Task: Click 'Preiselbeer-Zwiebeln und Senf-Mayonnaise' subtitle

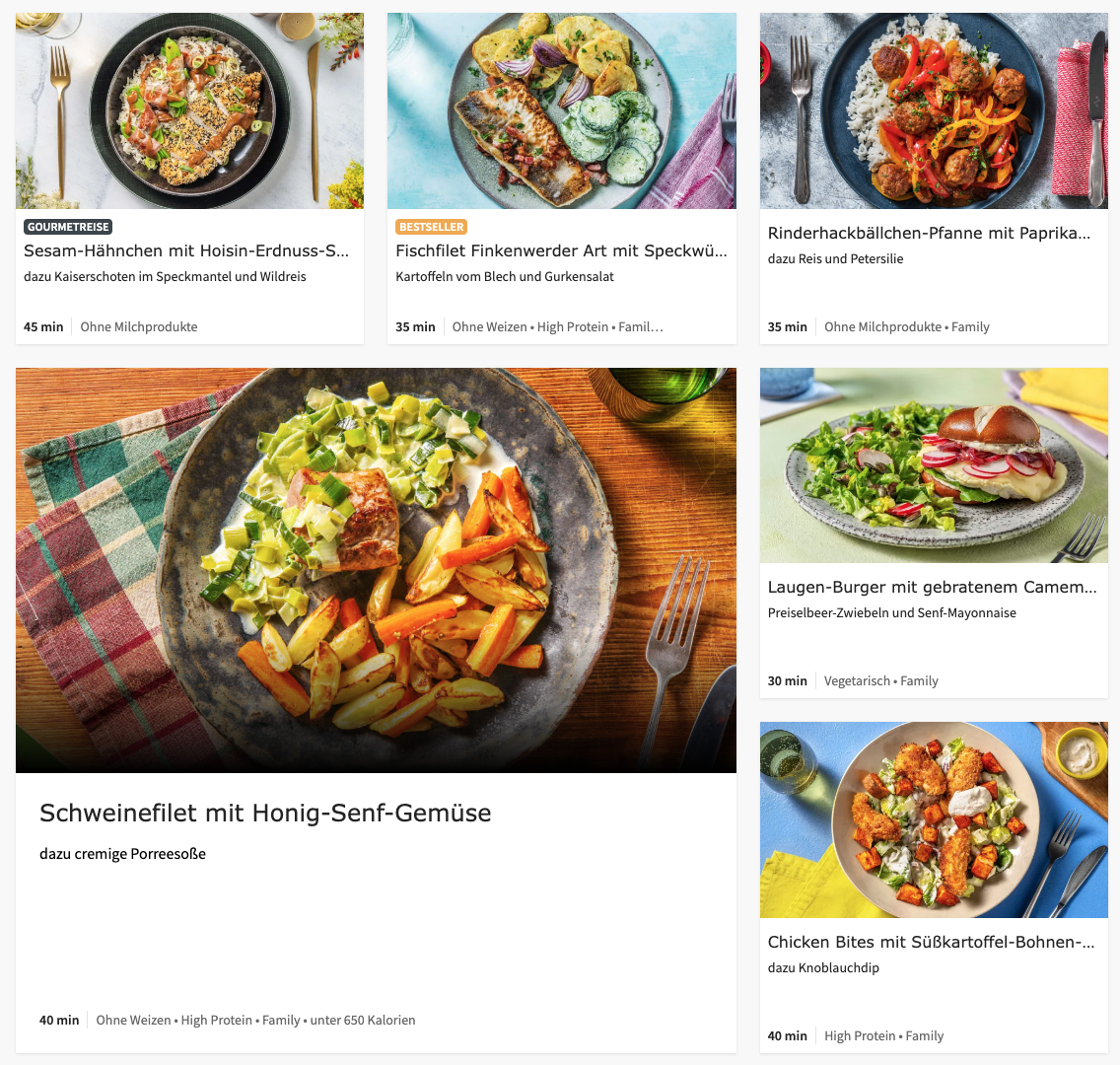Action: click(x=891, y=612)
